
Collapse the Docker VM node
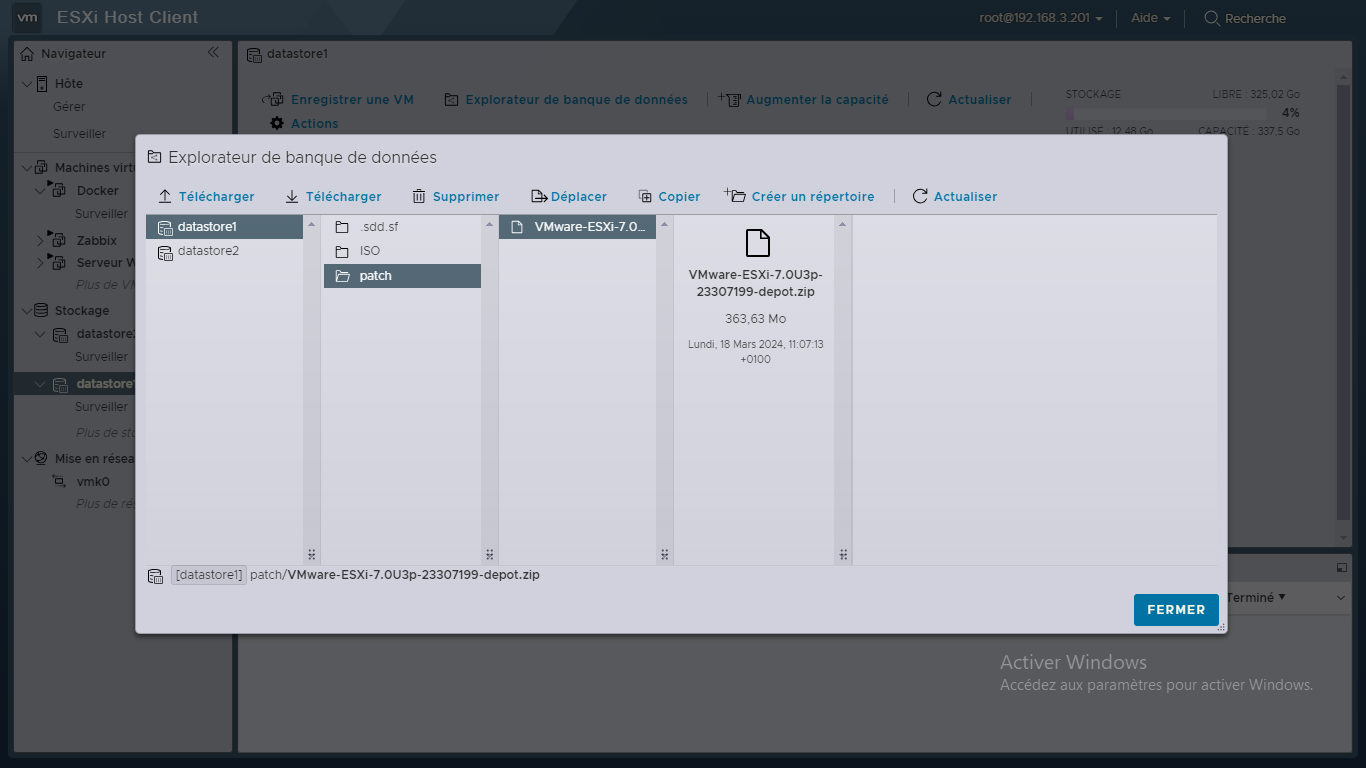(41, 189)
